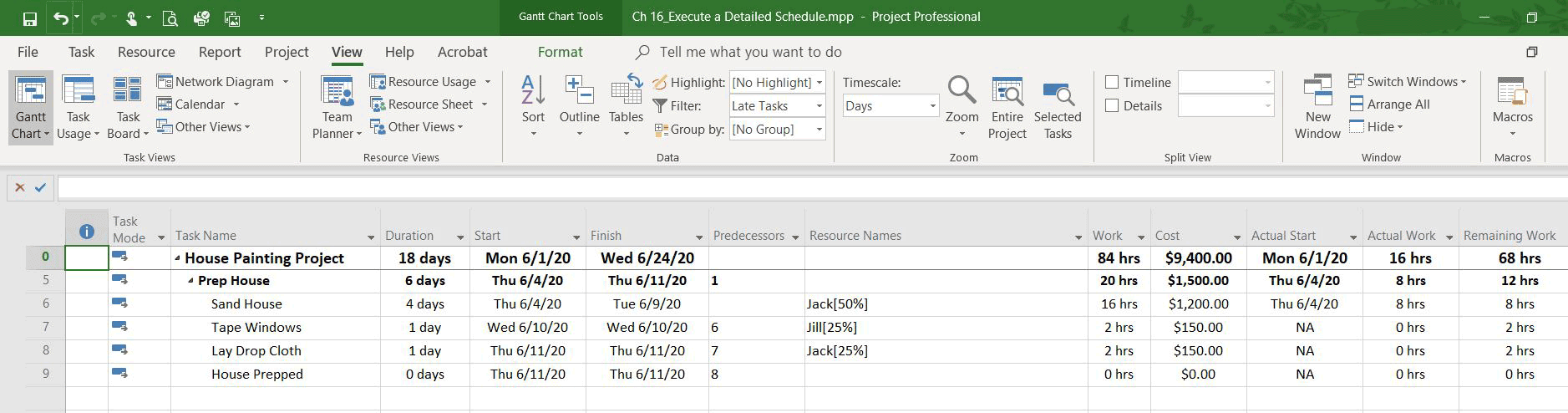Open the Group by No Group dropdown
Viewport: 1568px width, 413px height.
pos(777,129)
